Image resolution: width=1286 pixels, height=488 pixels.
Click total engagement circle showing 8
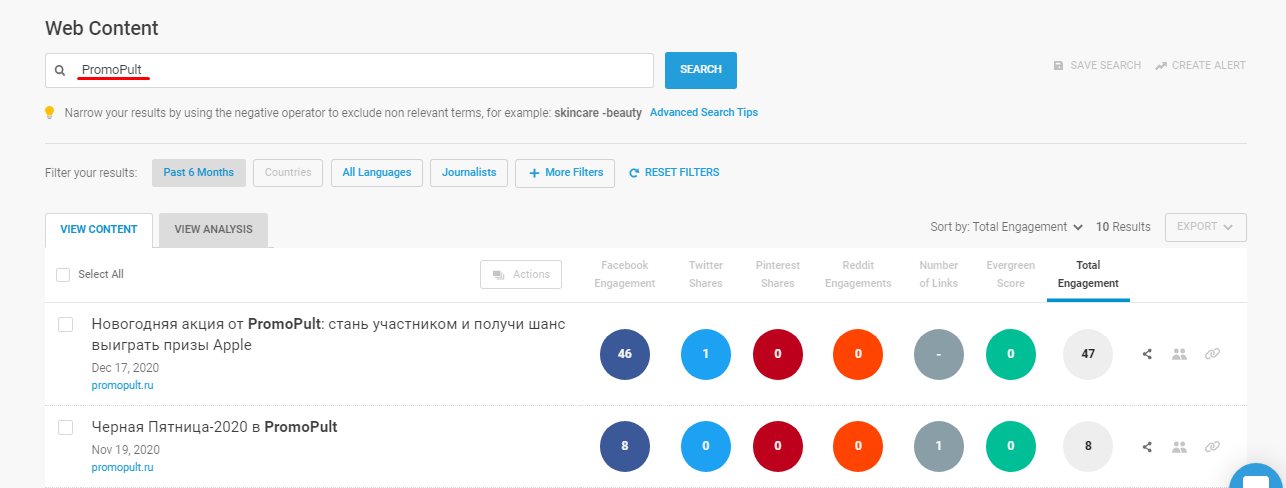[1088, 447]
